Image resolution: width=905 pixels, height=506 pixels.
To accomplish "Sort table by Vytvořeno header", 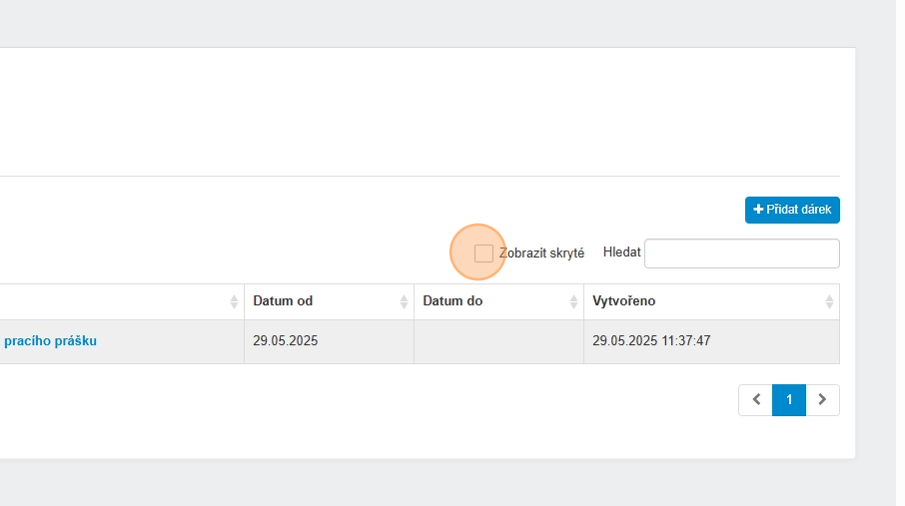I will click(x=624, y=301).
